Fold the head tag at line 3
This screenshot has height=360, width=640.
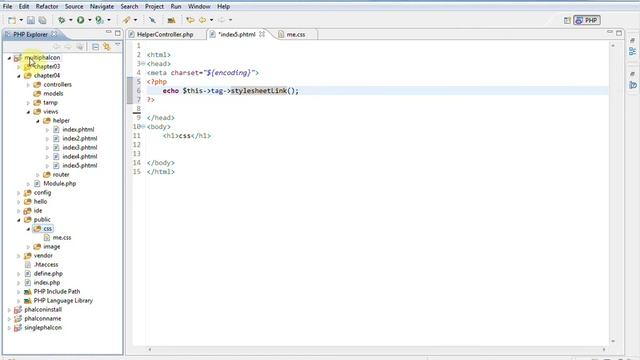(143, 63)
